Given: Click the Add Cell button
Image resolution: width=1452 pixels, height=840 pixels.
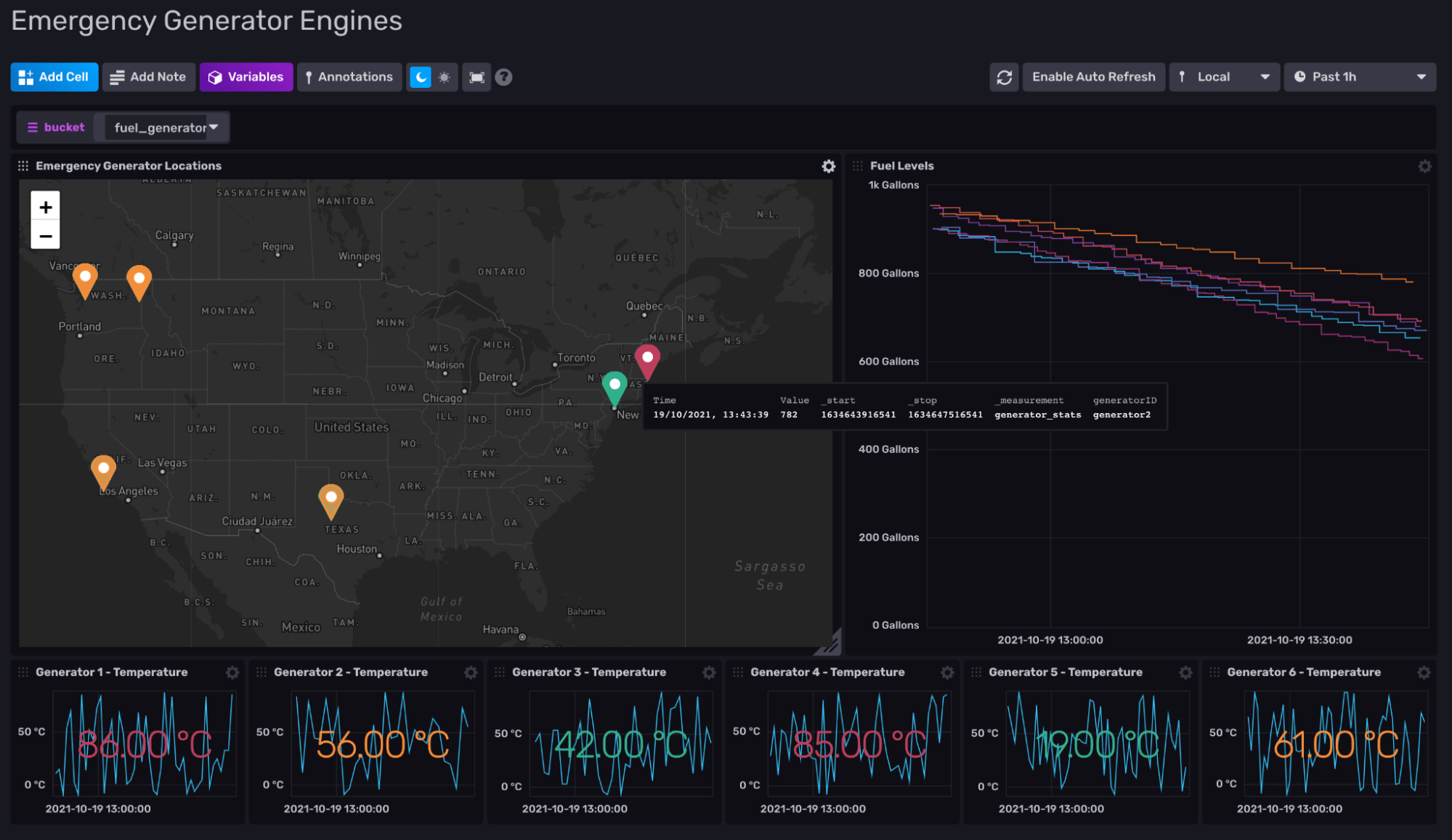Looking at the screenshot, I should pos(54,76).
